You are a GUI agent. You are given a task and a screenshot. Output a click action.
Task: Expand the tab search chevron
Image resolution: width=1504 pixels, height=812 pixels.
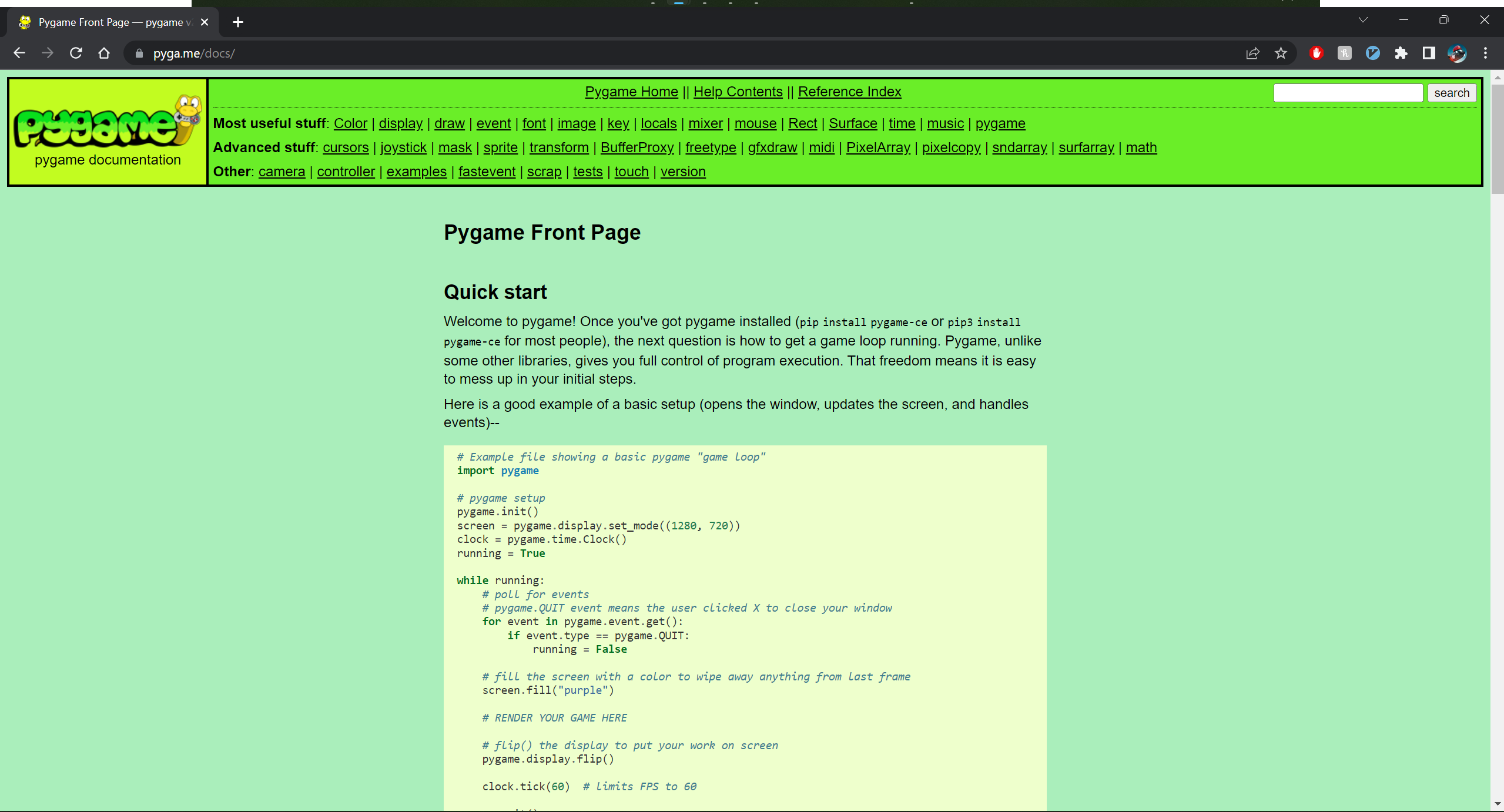(1363, 21)
